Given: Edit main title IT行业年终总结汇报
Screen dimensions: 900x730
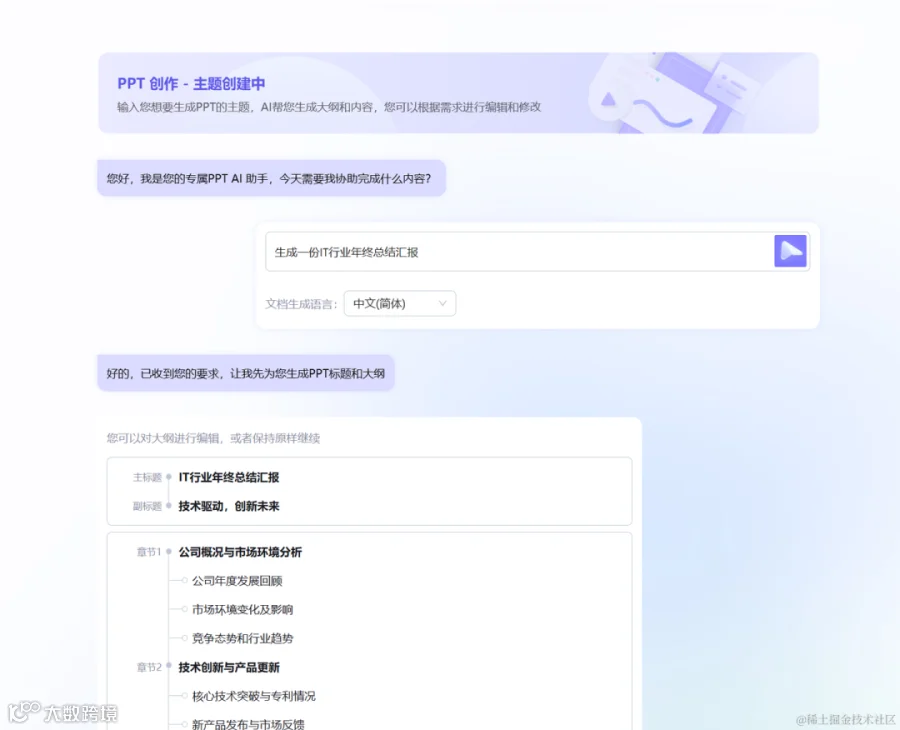Looking at the screenshot, I should [228, 477].
